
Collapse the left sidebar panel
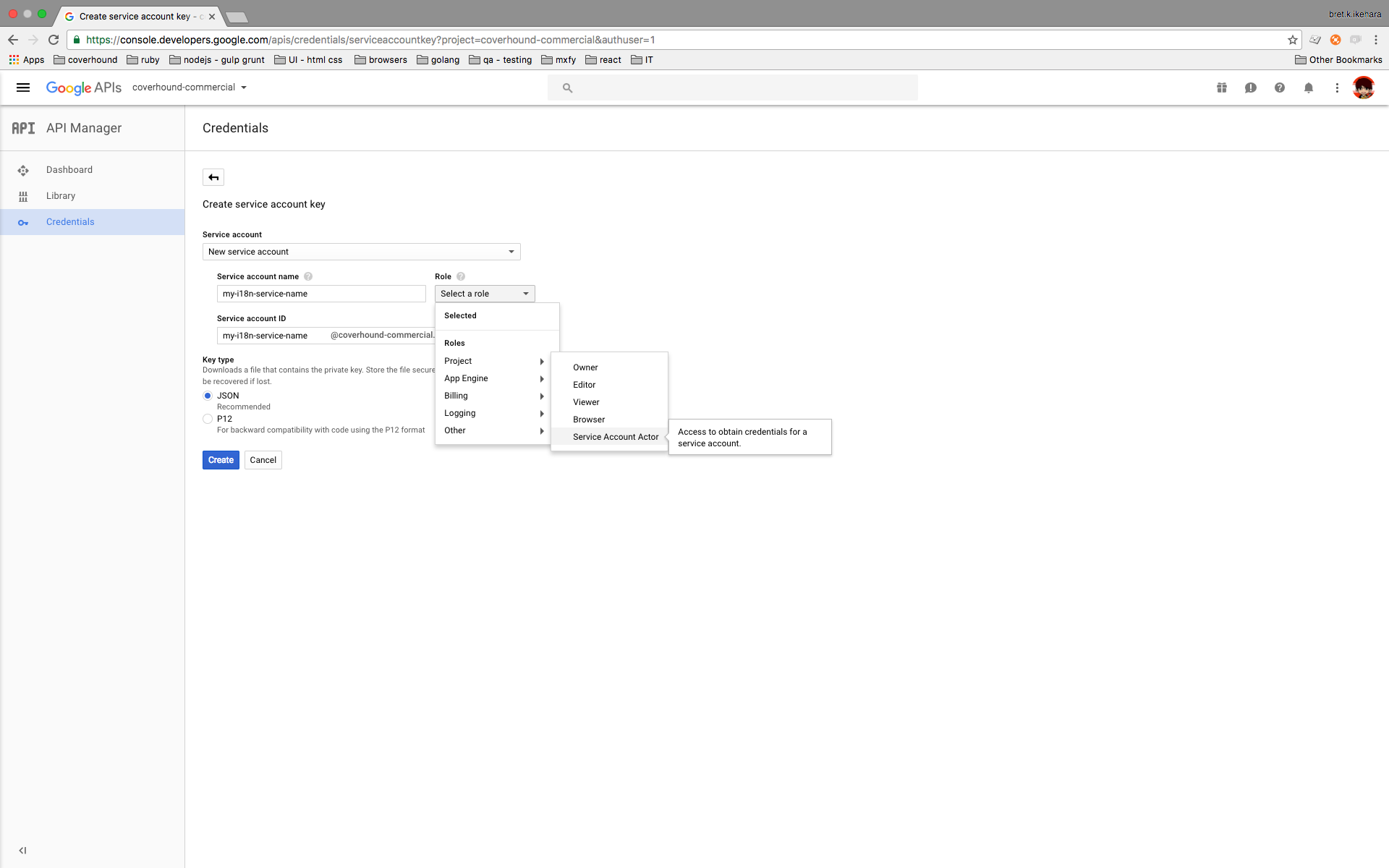[22, 851]
